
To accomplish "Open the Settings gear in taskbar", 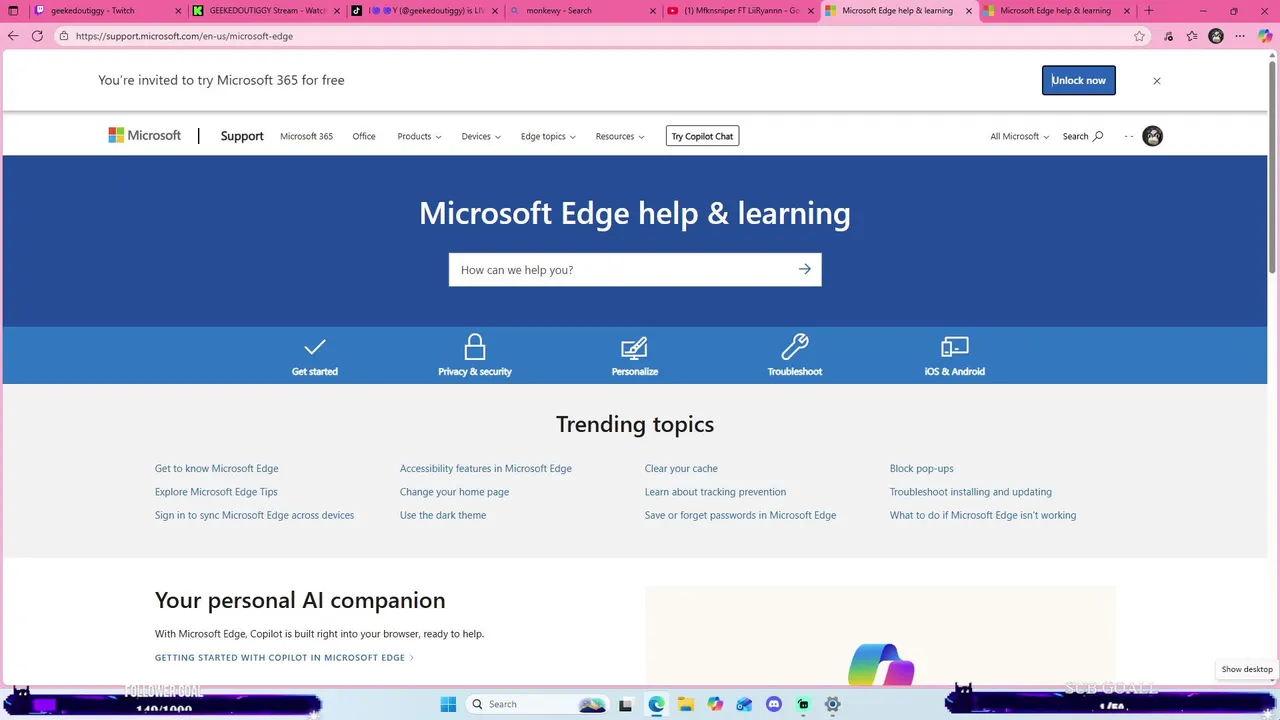I will point(832,704).
